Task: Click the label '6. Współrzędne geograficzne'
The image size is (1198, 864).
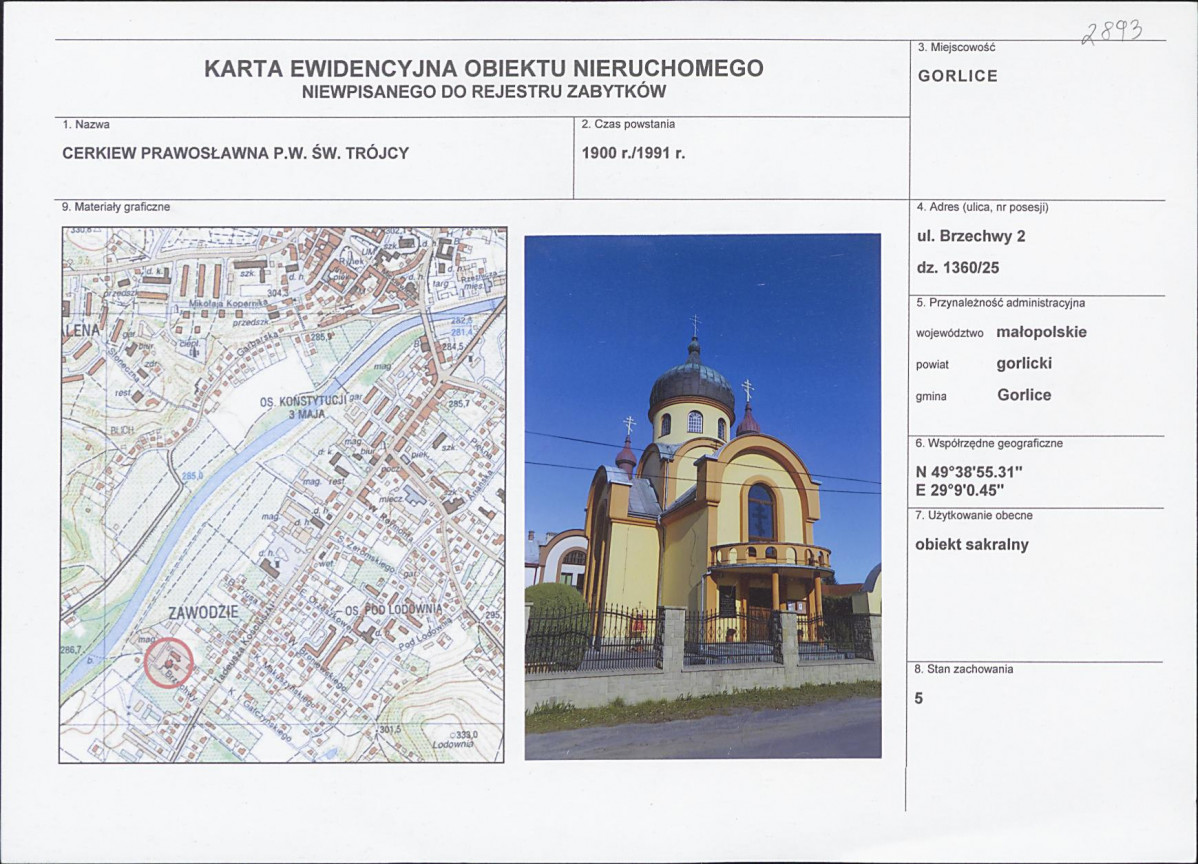Action: (x=989, y=443)
